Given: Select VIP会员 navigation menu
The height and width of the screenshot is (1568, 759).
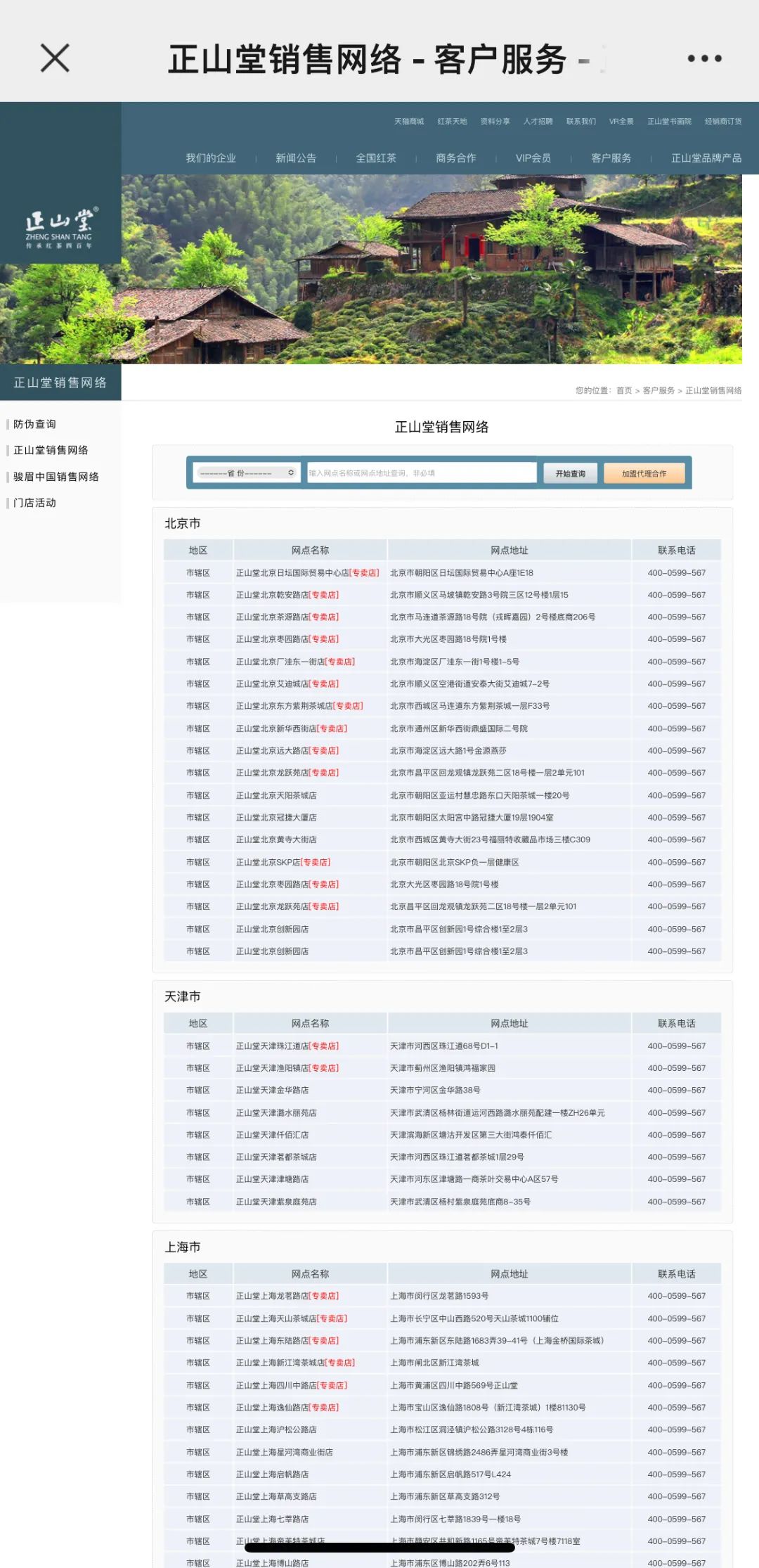Looking at the screenshot, I should (x=533, y=158).
